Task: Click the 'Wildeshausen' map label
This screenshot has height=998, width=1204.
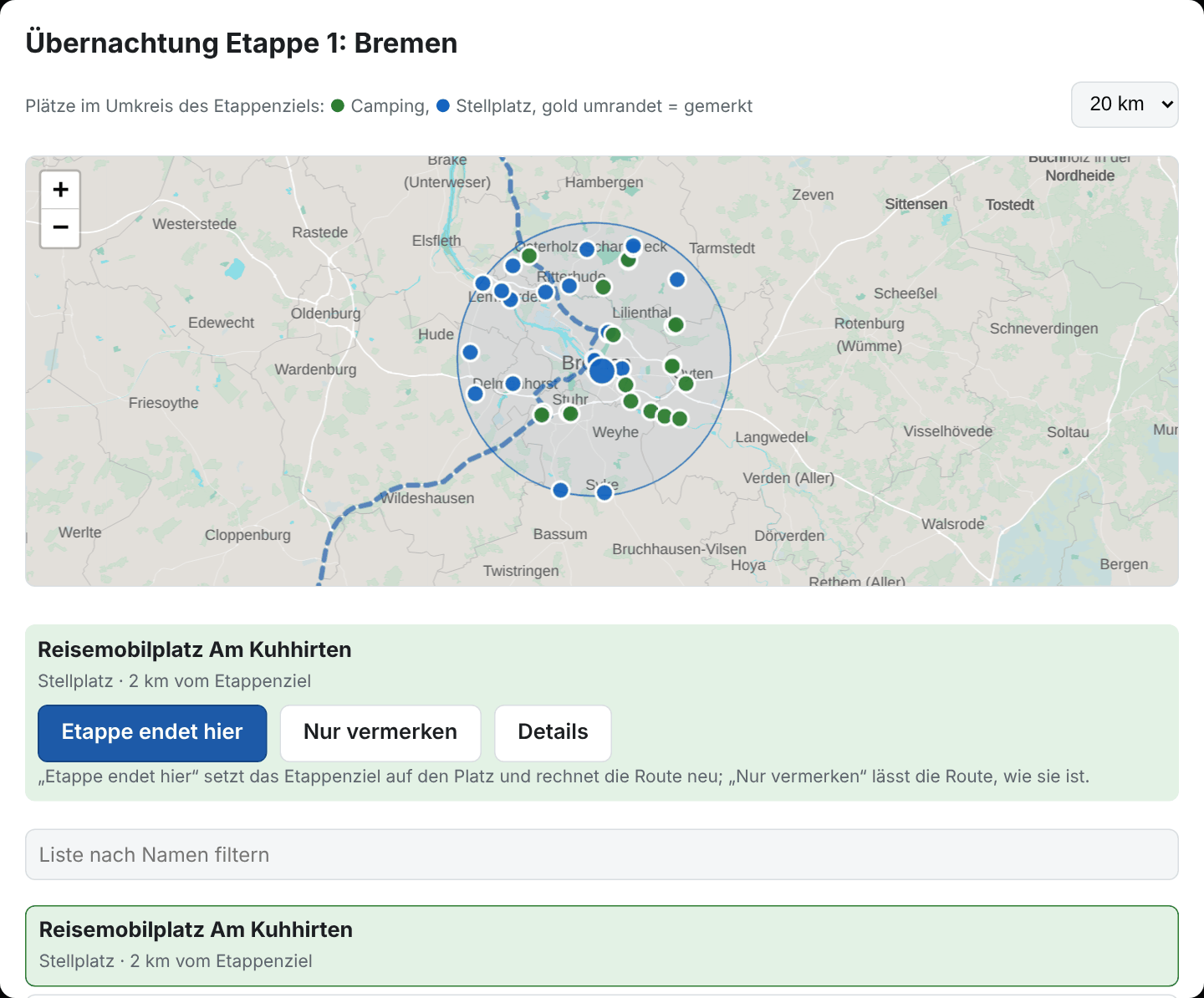Action: [428, 498]
